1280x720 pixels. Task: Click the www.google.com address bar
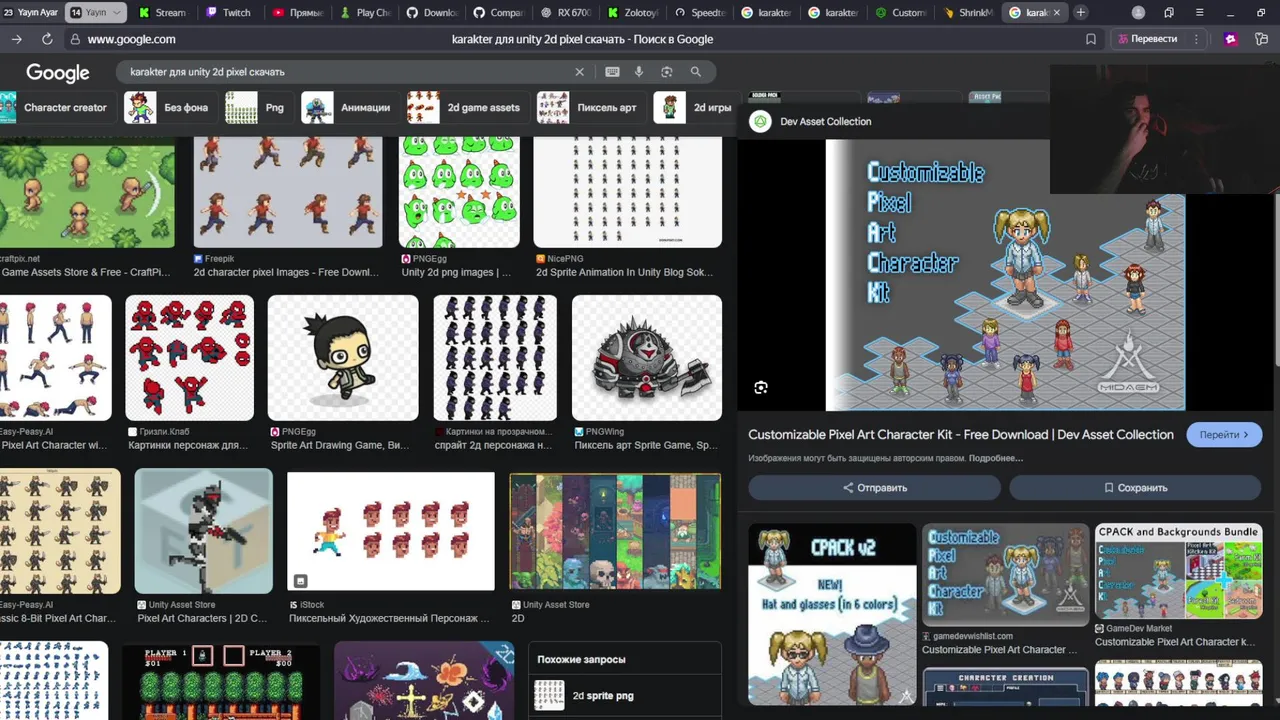[131, 39]
